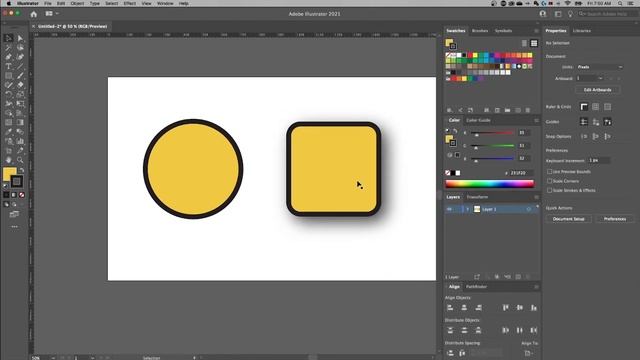Click the first icon at Layers panel bottom
Image resolution: width=640 pixels, height=360 pixels.
click(x=477, y=277)
